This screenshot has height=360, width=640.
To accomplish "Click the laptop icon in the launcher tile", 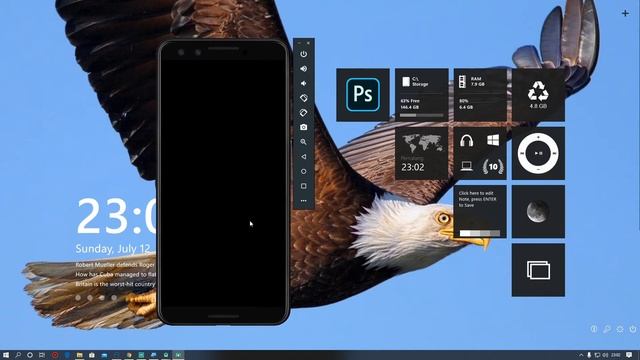I will [x=467, y=166].
